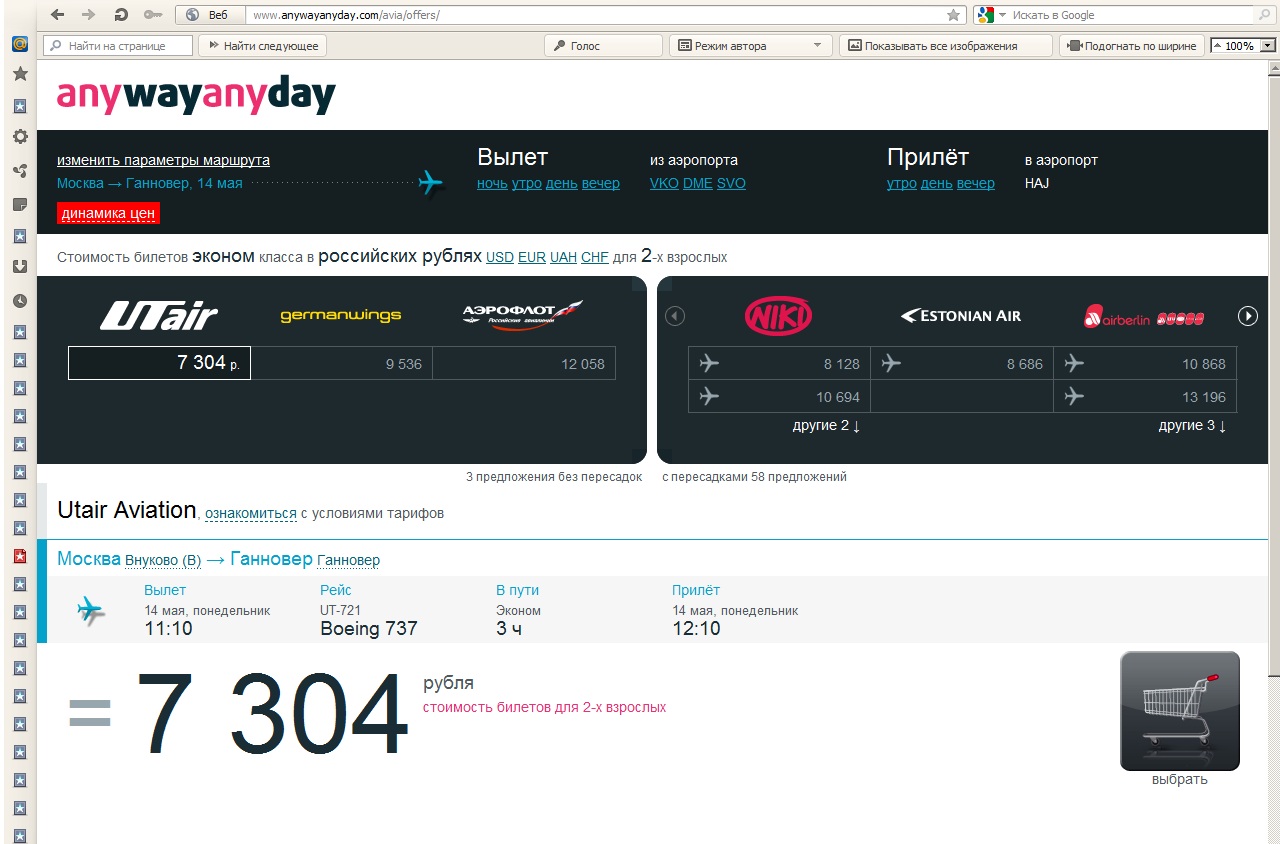
Task: Open the bookmarks star panel in sidebar
Action: coord(19,74)
